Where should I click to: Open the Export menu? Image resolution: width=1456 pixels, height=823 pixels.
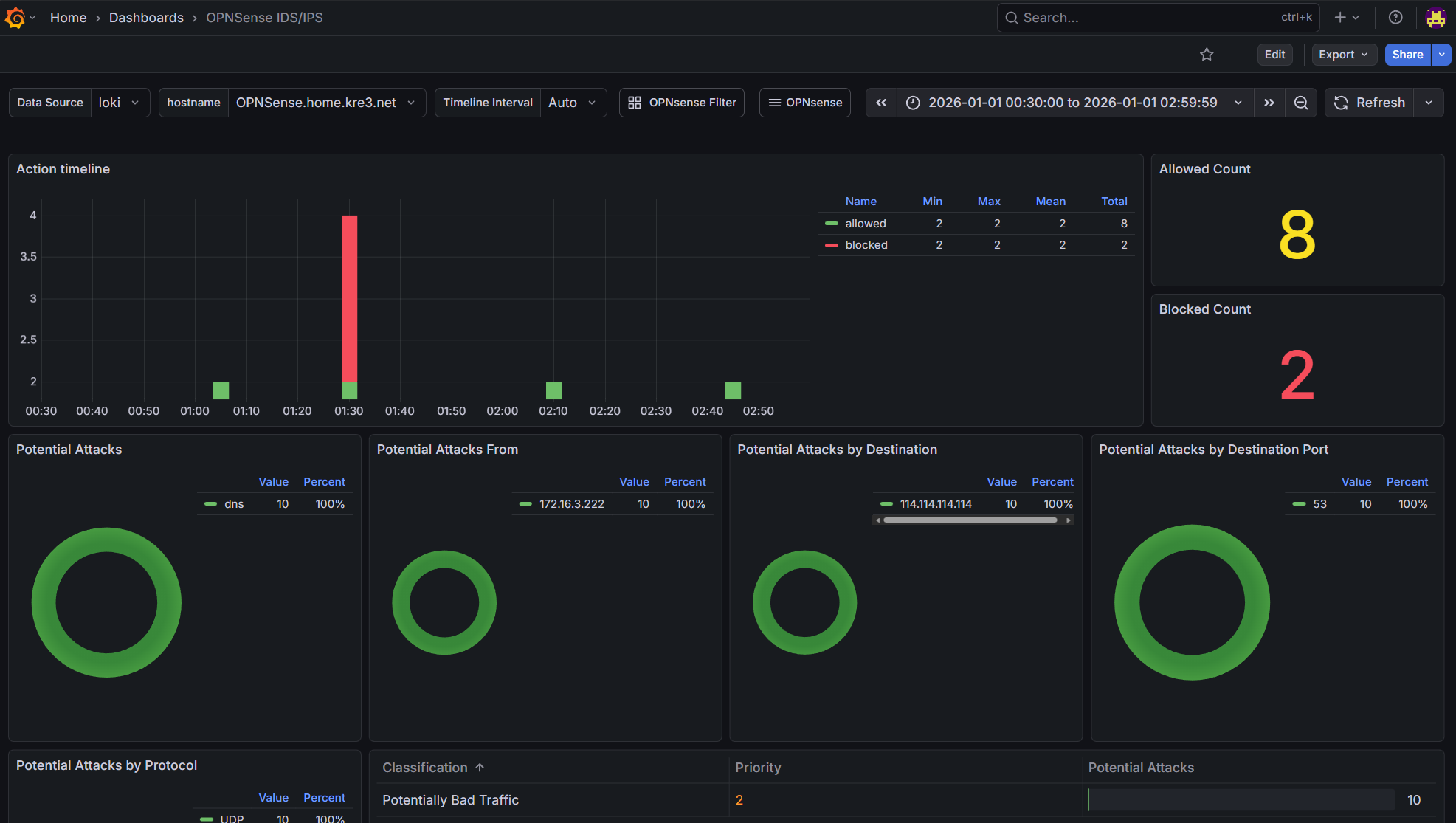point(1343,55)
